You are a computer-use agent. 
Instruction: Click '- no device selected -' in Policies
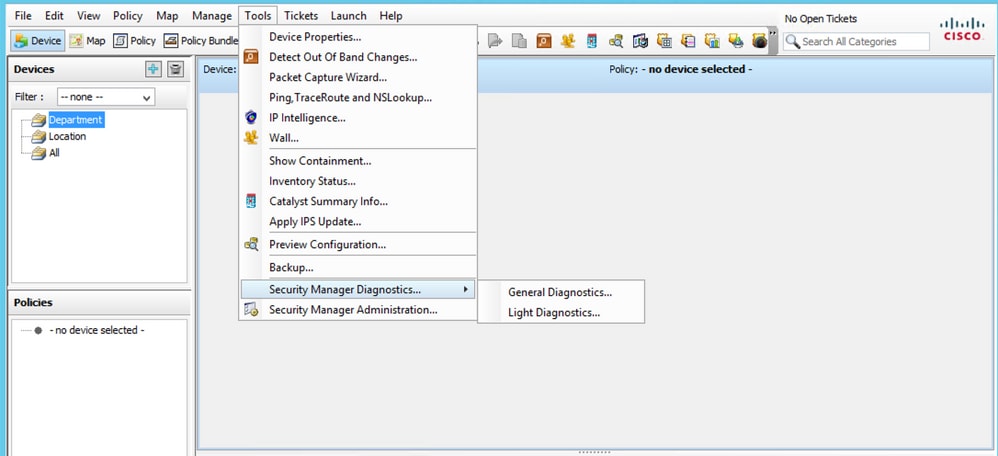[97, 331]
